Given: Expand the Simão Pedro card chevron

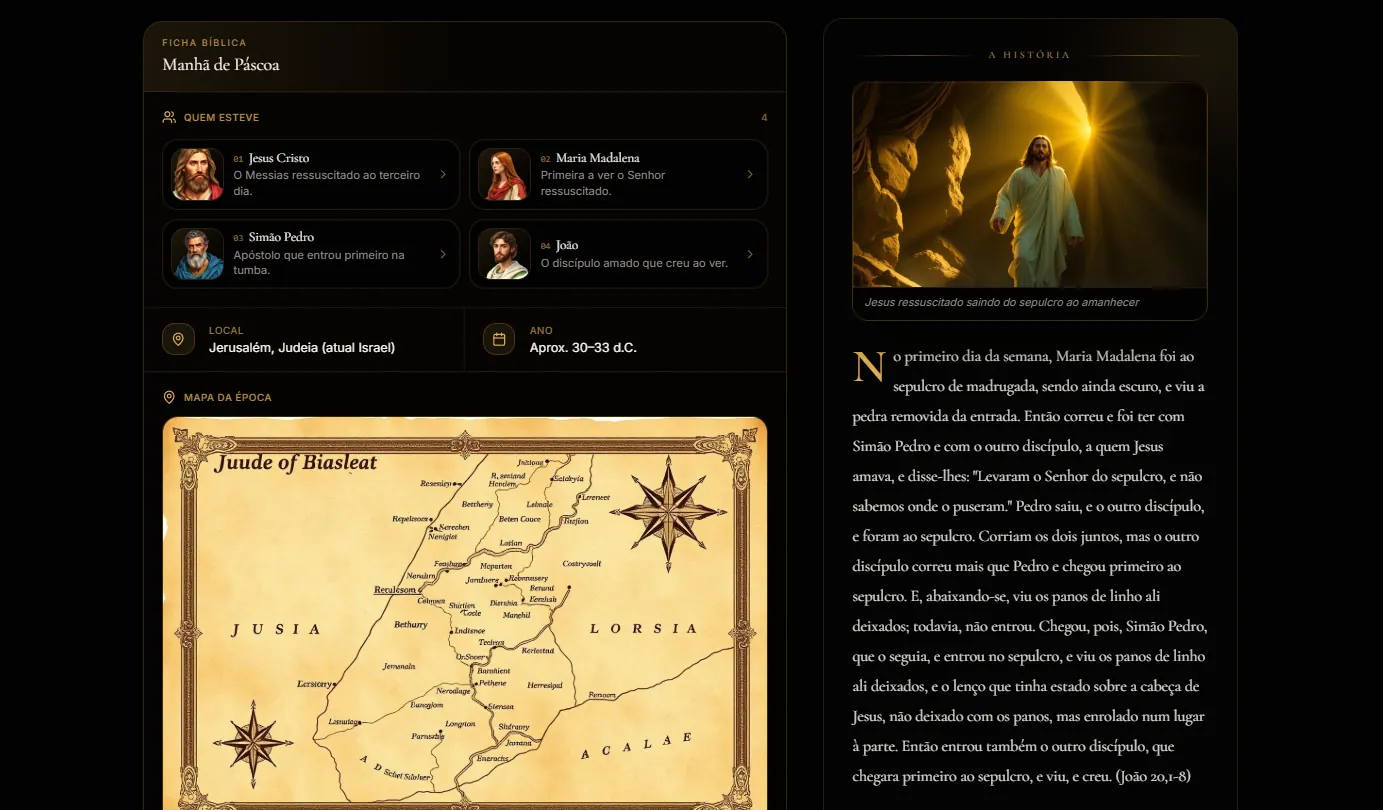Looking at the screenshot, I should point(443,254).
